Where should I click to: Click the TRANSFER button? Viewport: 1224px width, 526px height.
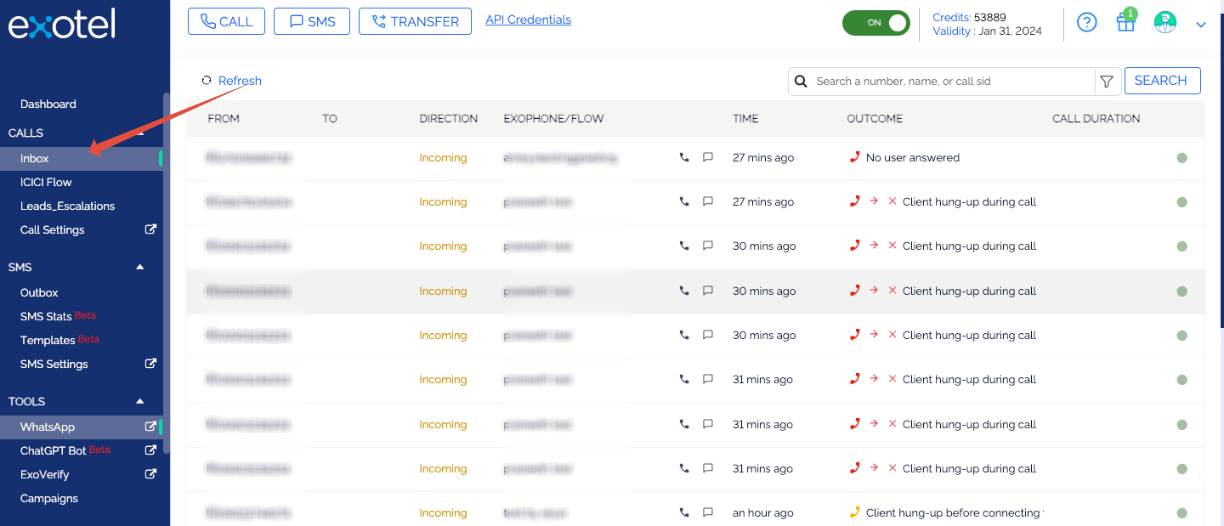coord(415,21)
